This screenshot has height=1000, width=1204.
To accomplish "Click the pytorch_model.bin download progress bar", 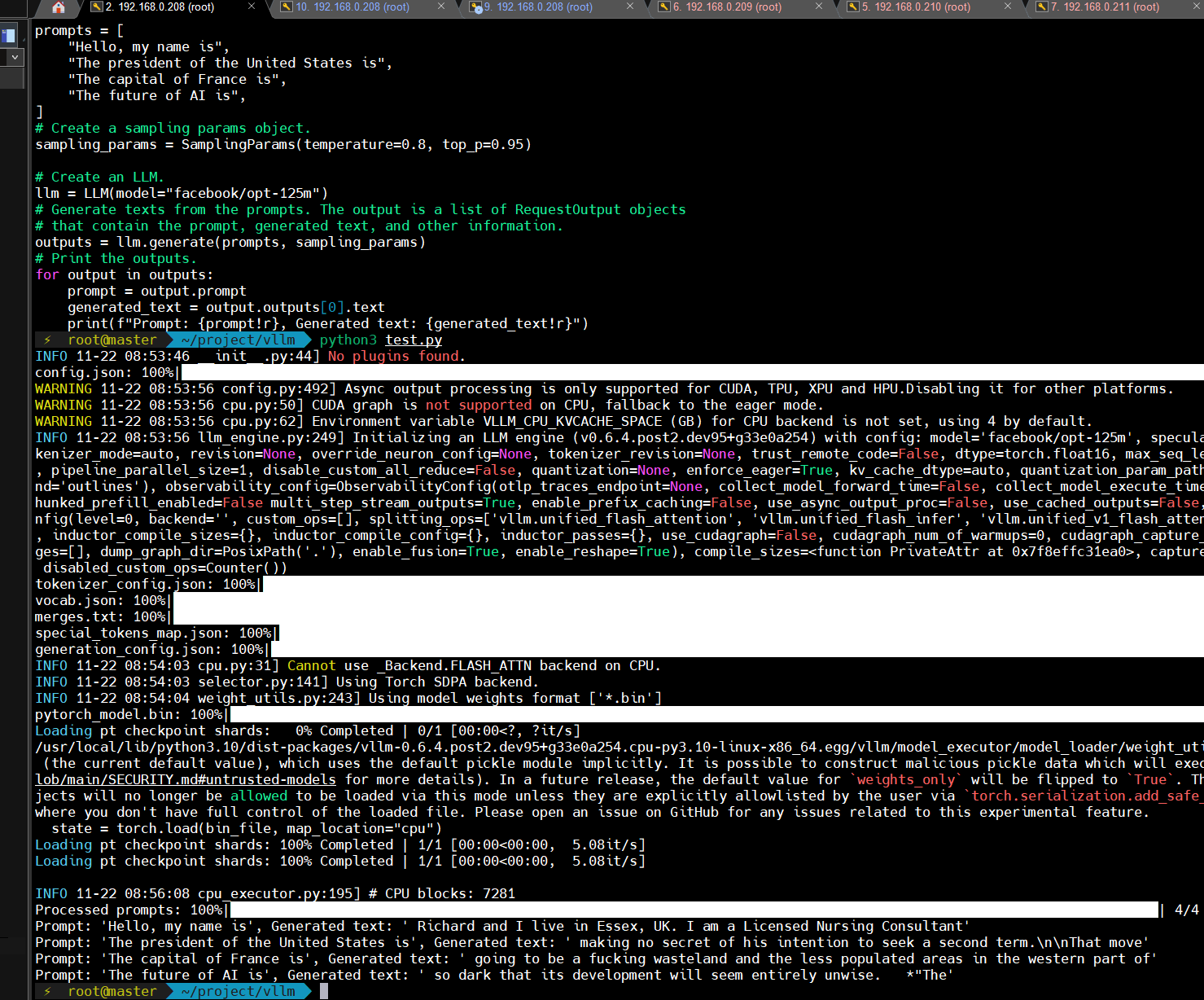I will click(x=716, y=714).
